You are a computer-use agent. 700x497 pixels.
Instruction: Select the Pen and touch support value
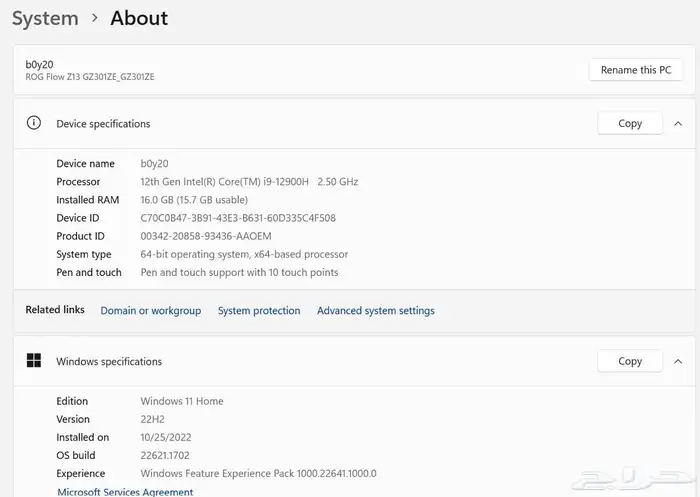pos(239,272)
